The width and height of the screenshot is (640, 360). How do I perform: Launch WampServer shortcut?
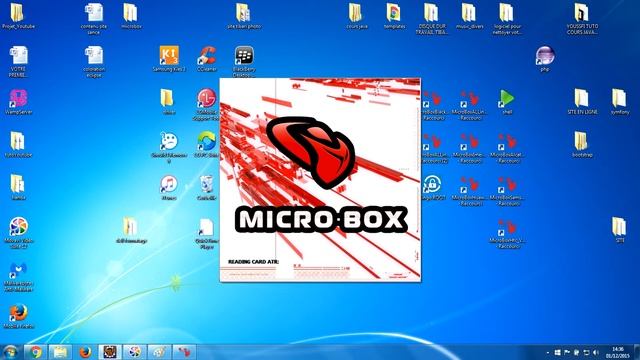18,102
